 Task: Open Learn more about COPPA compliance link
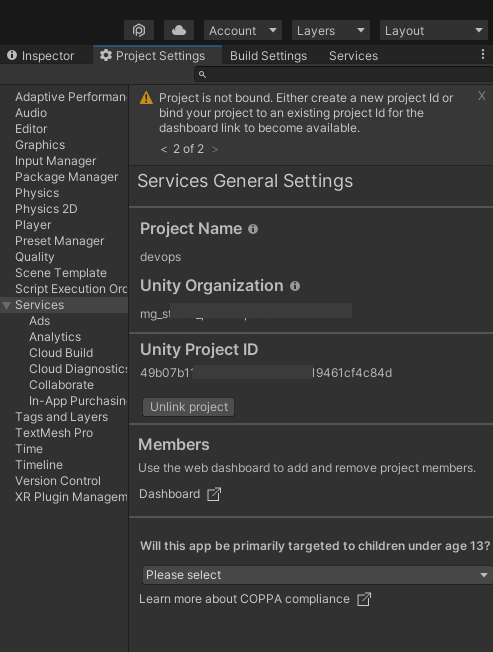coord(244,599)
